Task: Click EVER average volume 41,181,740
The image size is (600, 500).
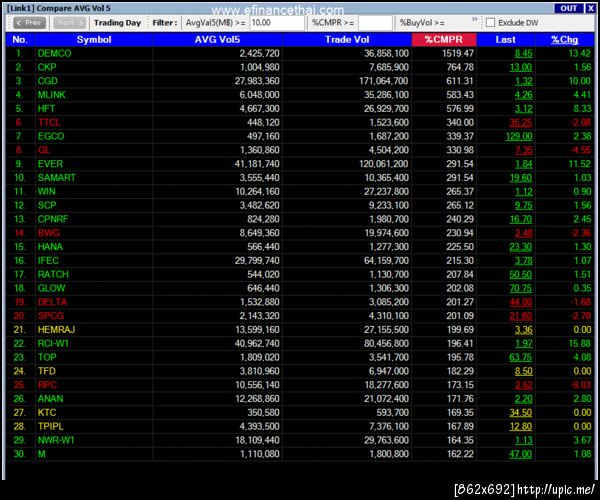Action: click(257, 164)
